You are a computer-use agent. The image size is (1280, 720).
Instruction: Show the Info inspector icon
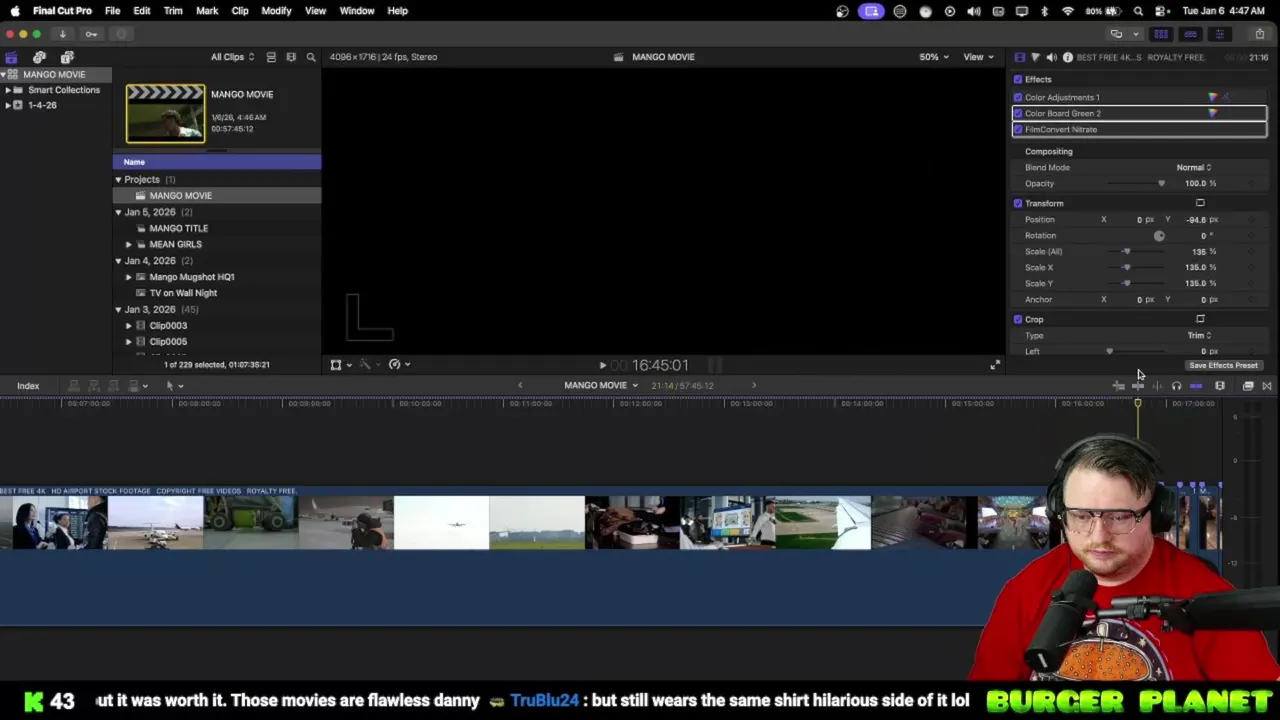coord(1067,57)
